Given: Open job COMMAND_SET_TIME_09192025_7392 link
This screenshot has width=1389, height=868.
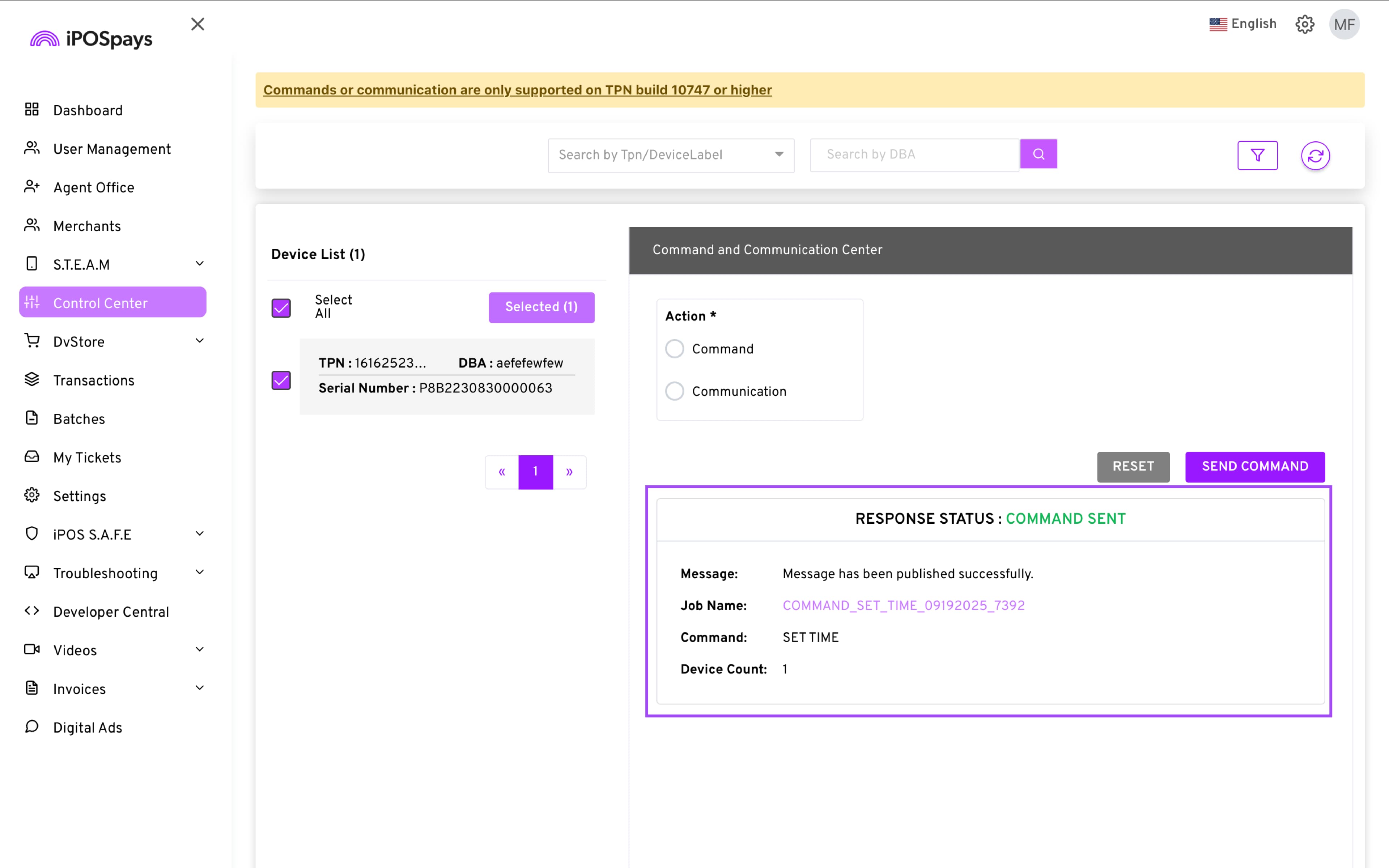Looking at the screenshot, I should (x=904, y=605).
